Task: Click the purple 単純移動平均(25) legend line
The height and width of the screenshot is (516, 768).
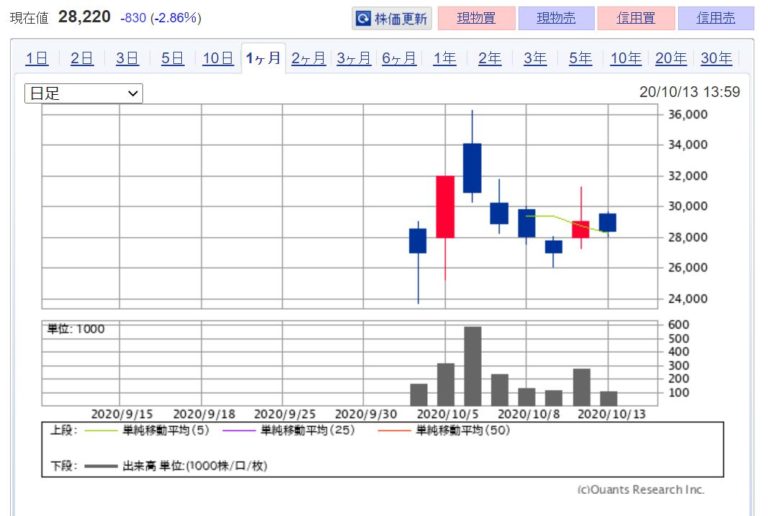Action: coord(239,431)
